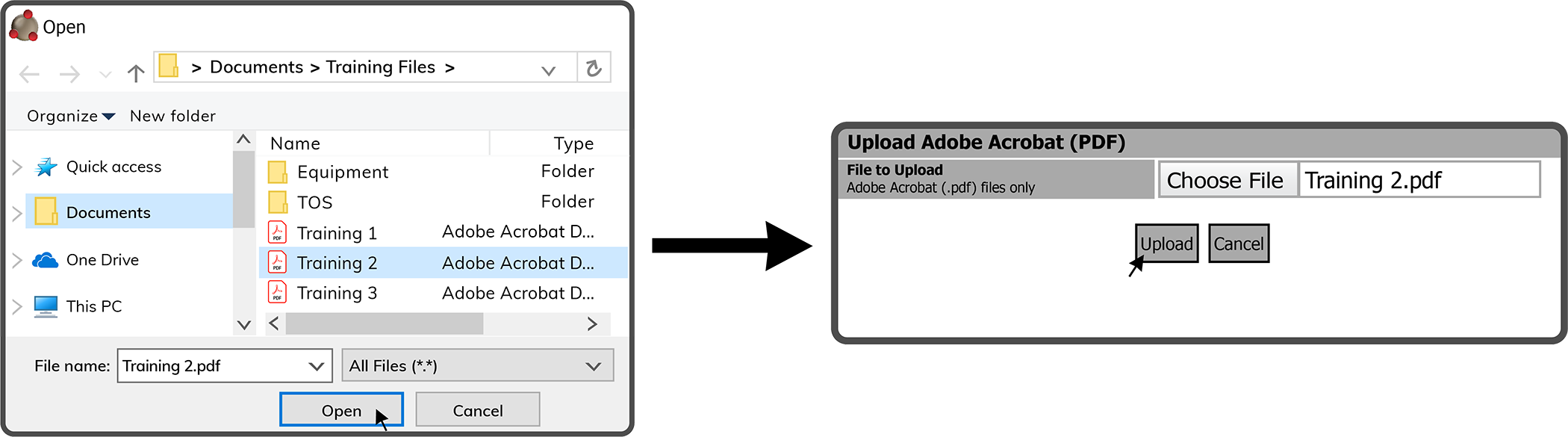1568x437 pixels.
Task: Click the File name input field
Action: click(x=225, y=366)
